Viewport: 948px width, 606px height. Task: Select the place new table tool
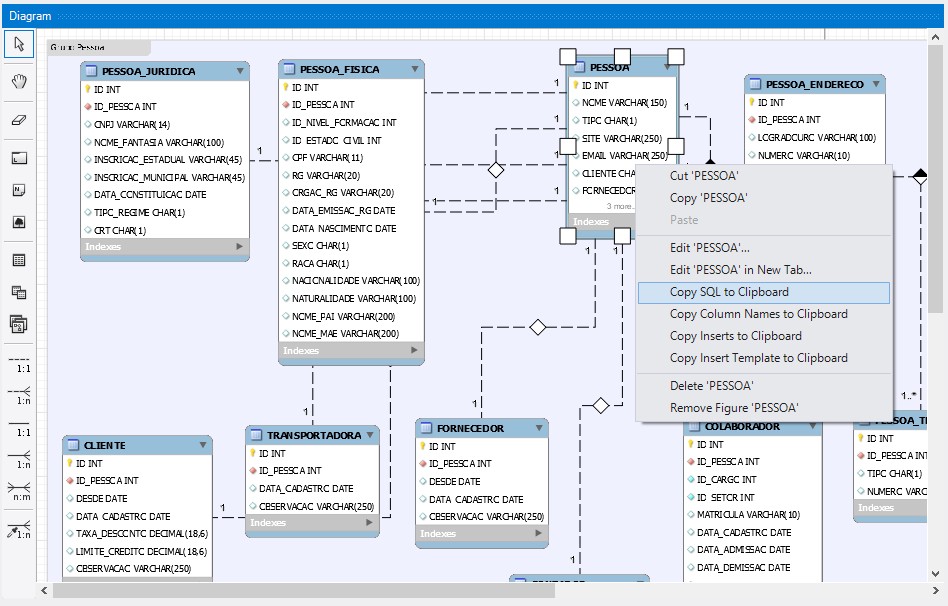pyautogui.click(x=19, y=260)
